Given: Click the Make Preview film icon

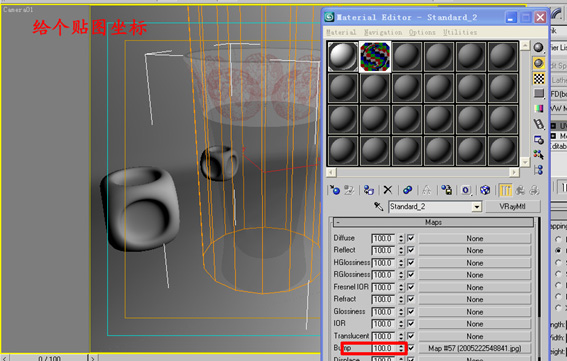Looking at the screenshot, I should tap(538, 124).
